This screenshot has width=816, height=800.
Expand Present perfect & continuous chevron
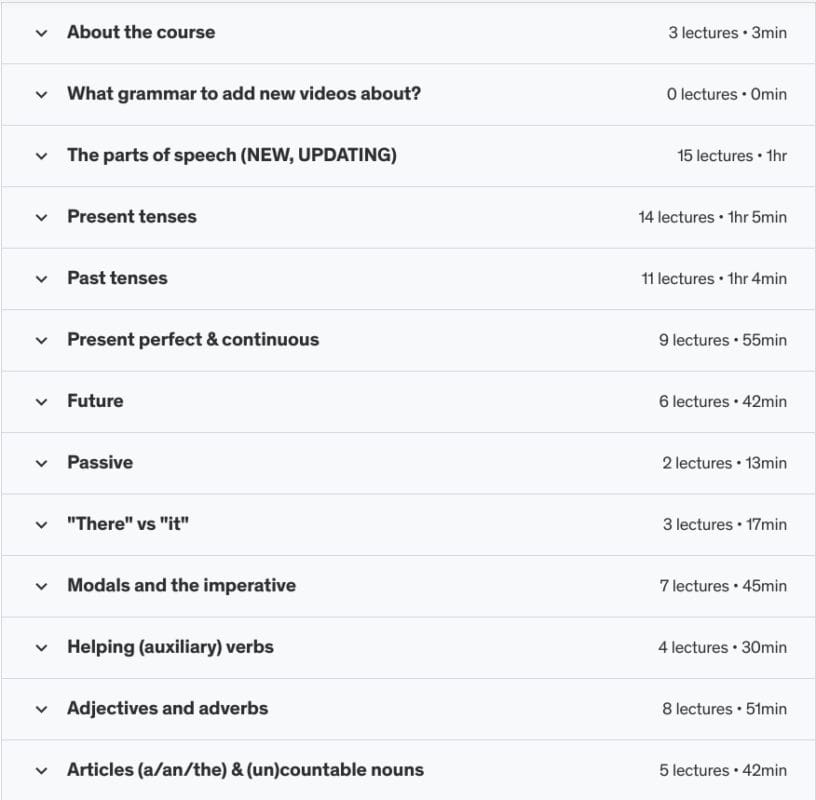41,340
